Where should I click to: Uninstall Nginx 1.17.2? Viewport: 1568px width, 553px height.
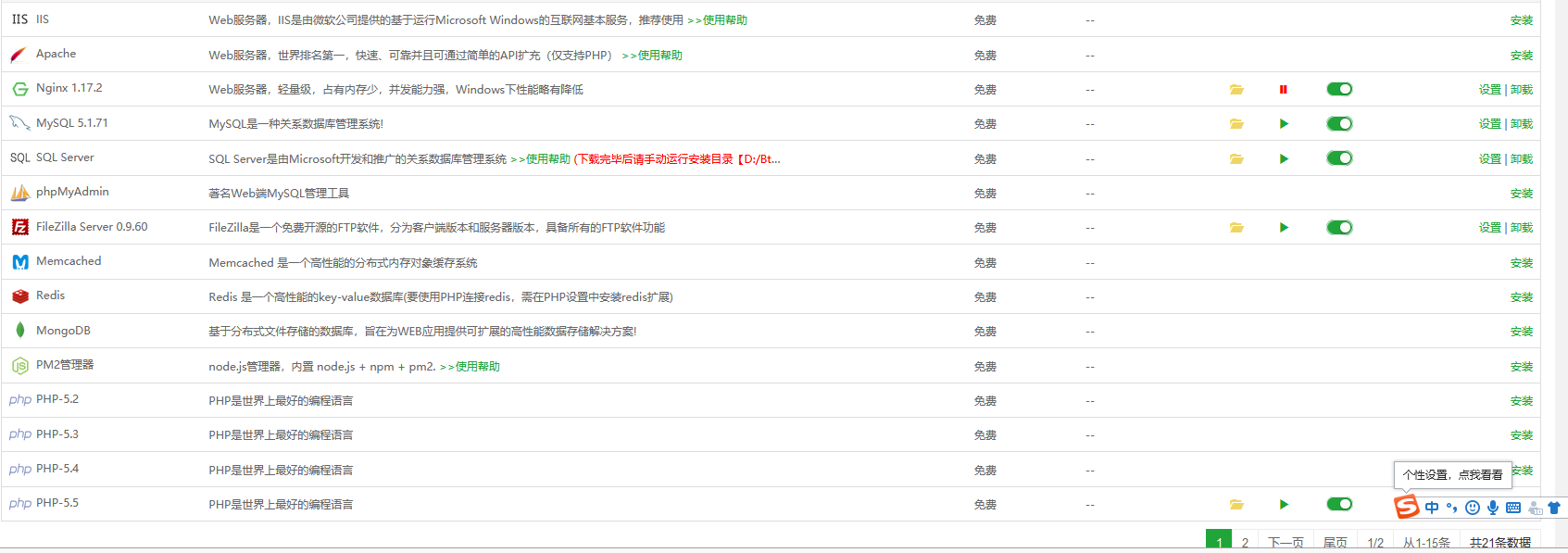pyautogui.click(x=1522, y=90)
